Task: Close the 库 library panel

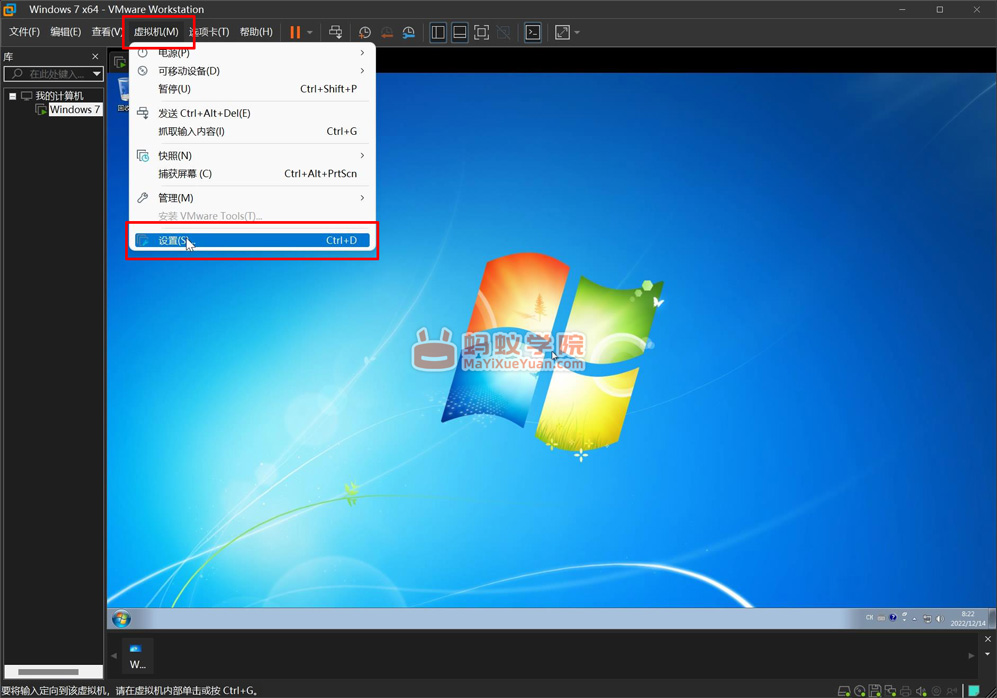Action: click(x=95, y=57)
